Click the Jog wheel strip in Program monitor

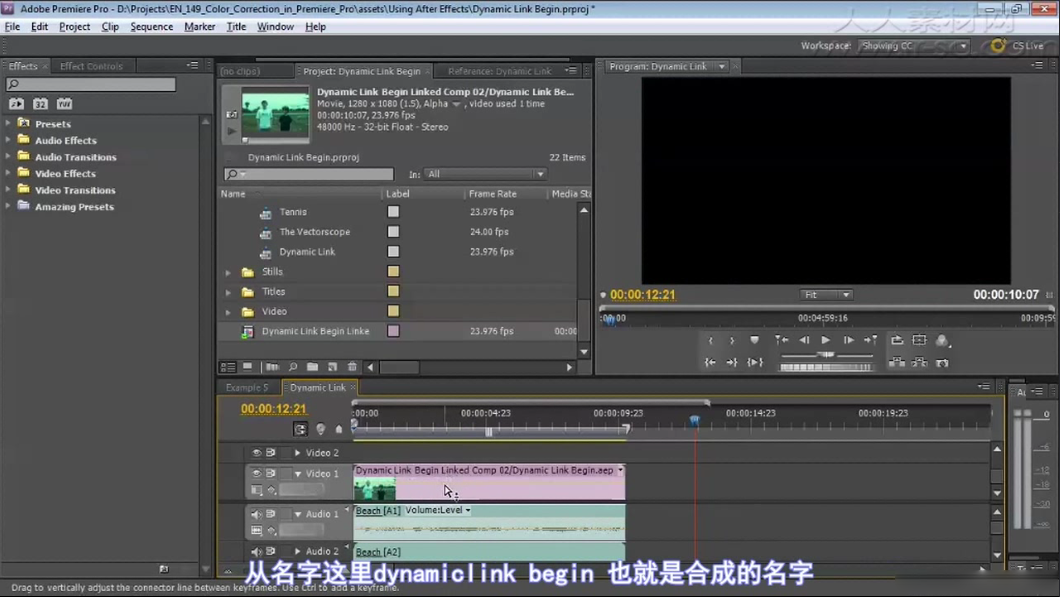click(825, 367)
